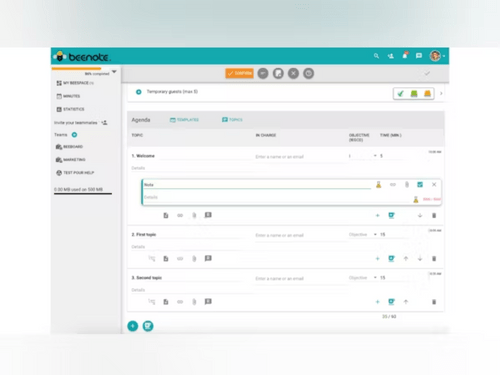Image resolution: width=500 pixels, height=375 pixels.
Task: Open My Beespace in sidebar
Action: tap(75, 83)
